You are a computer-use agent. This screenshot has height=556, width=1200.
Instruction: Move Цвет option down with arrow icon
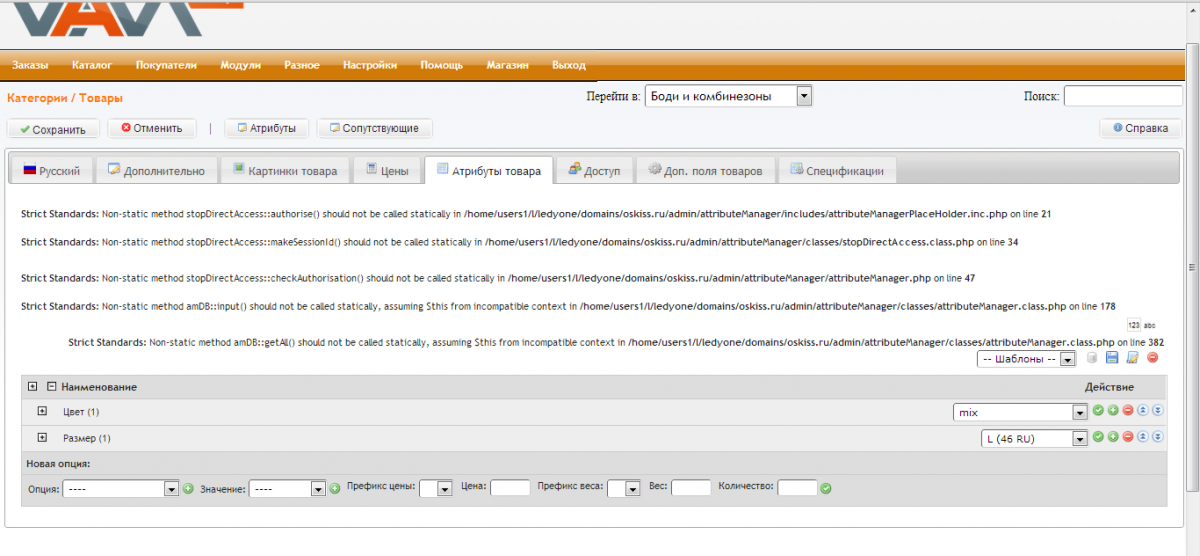(1158, 410)
